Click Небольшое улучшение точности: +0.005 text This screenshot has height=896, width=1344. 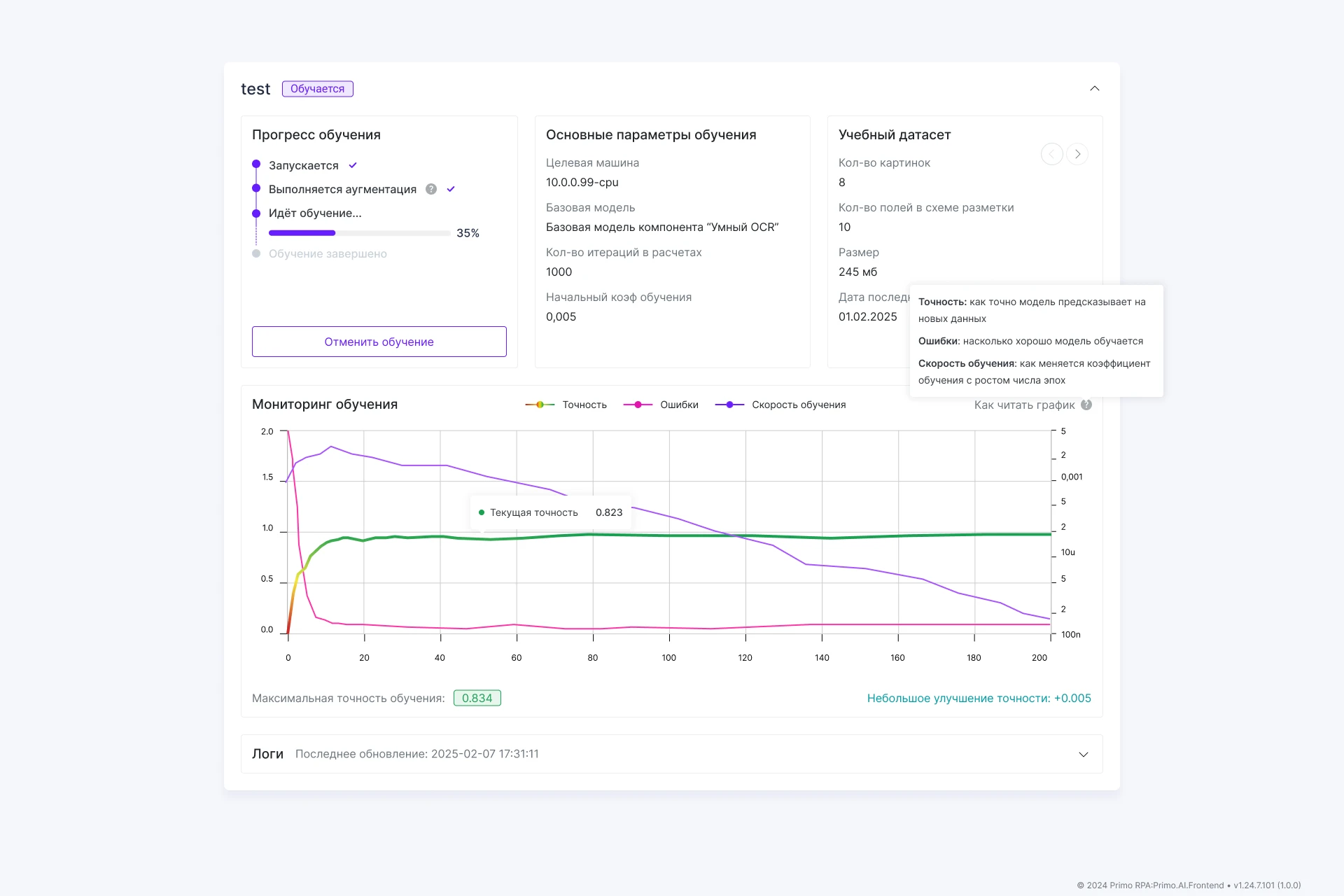979,698
